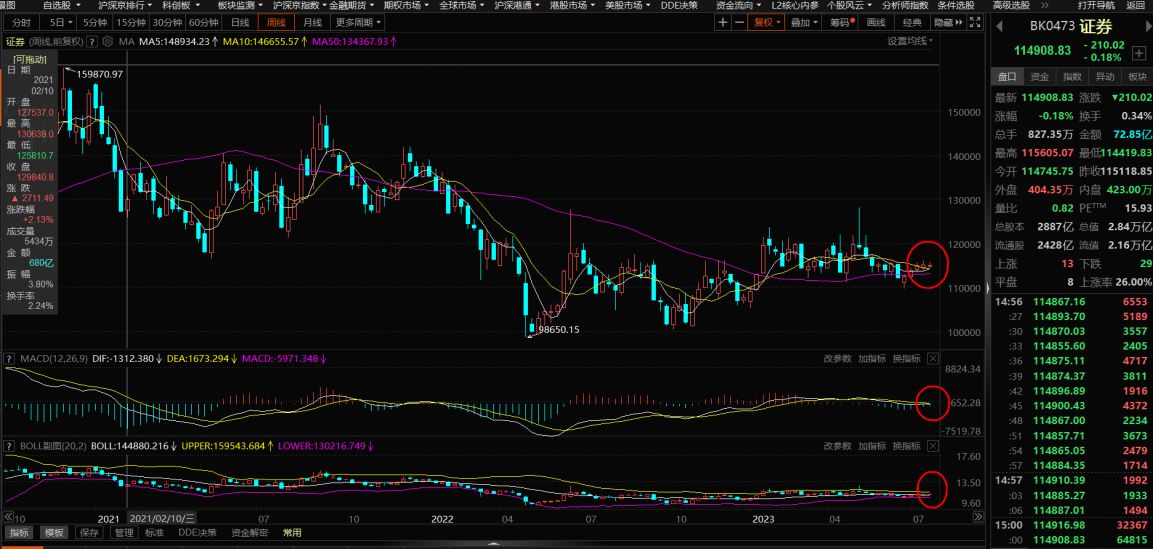Select 常用 indicator template
The height and width of the screenshot is (549, 1153).
tap(293, 533)
